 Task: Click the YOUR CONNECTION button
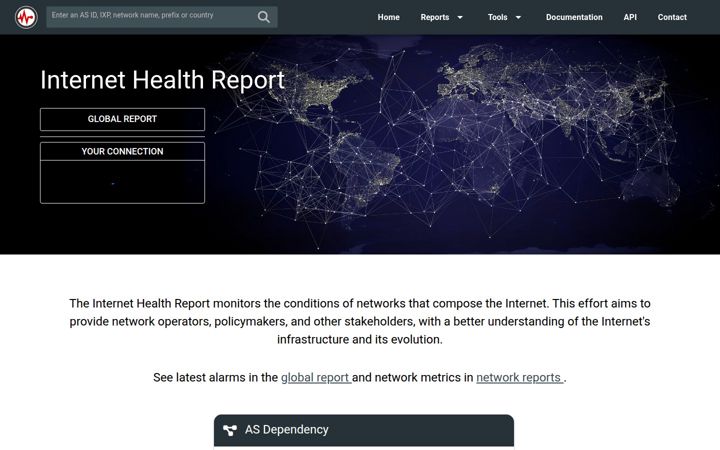122,152
